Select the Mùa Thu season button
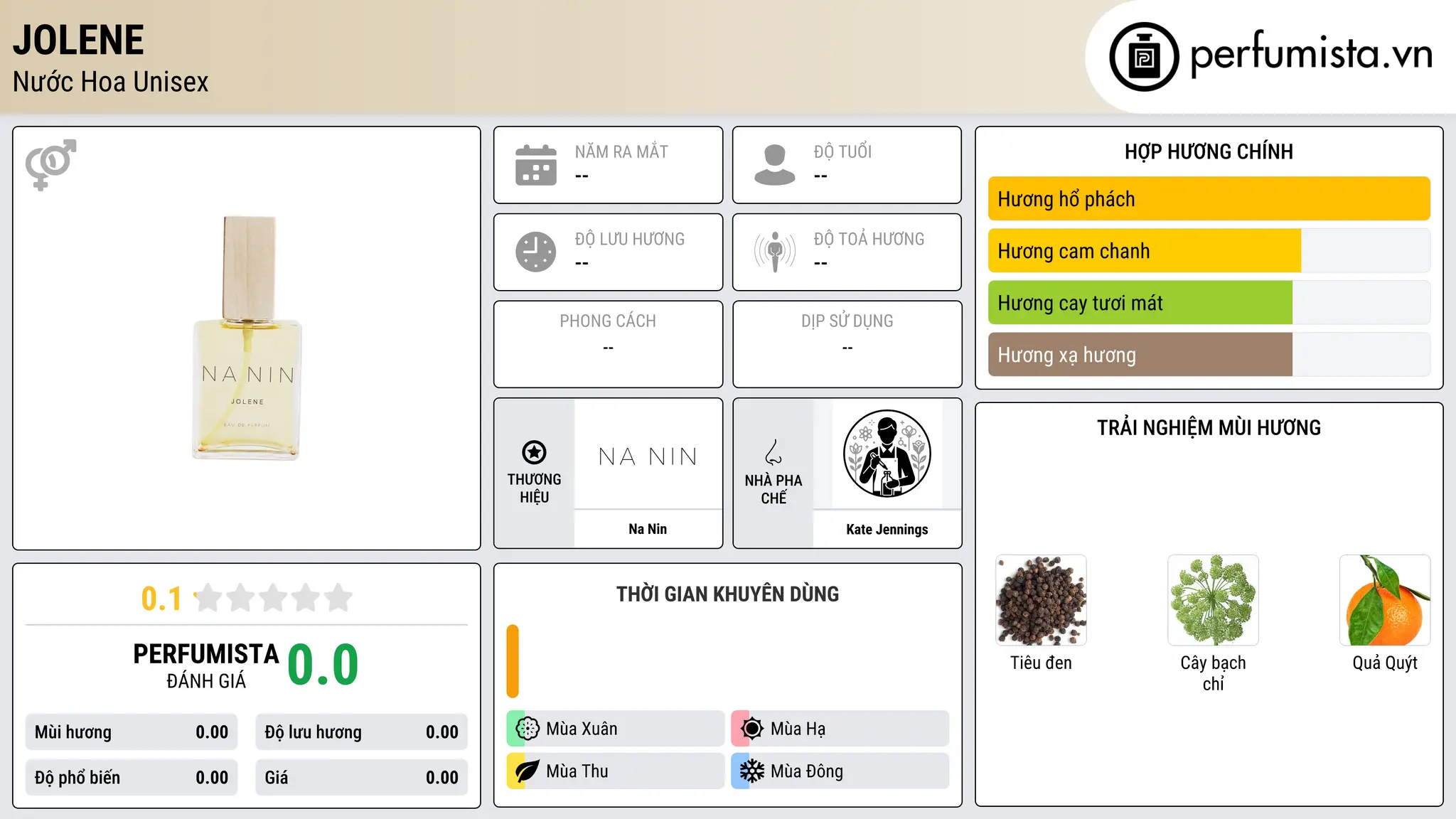Viewport: 1456px width, 819px height. click(x=615, y=771)
